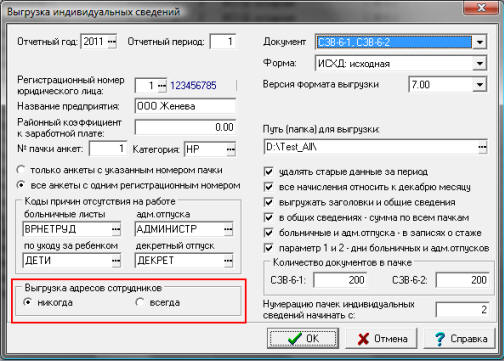Browse for the export folder path ellipsis
The image size is (504, 361).
click(482, 147)
